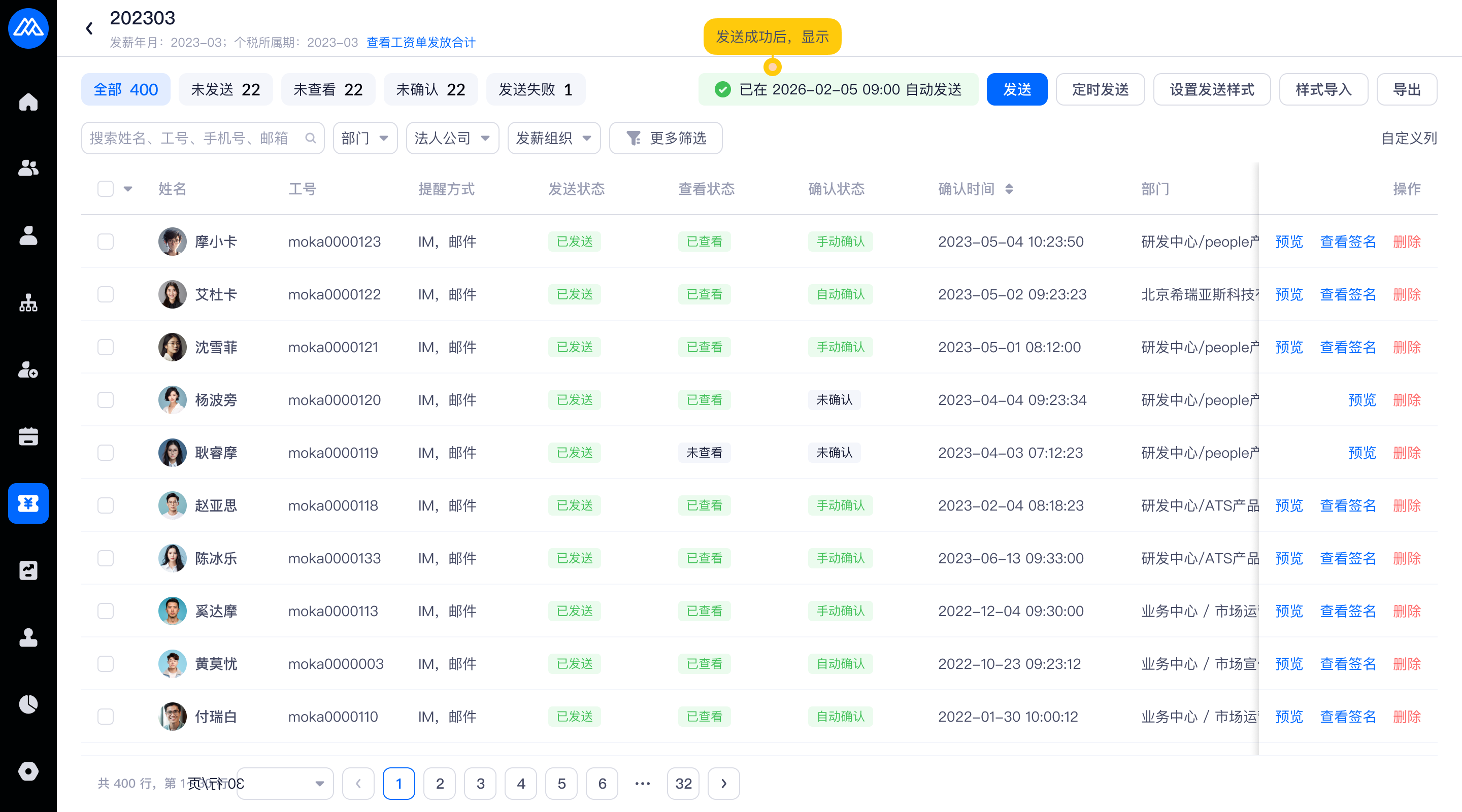
Task: Select the checkbox for 杨波旁 row
Action: 106,400
